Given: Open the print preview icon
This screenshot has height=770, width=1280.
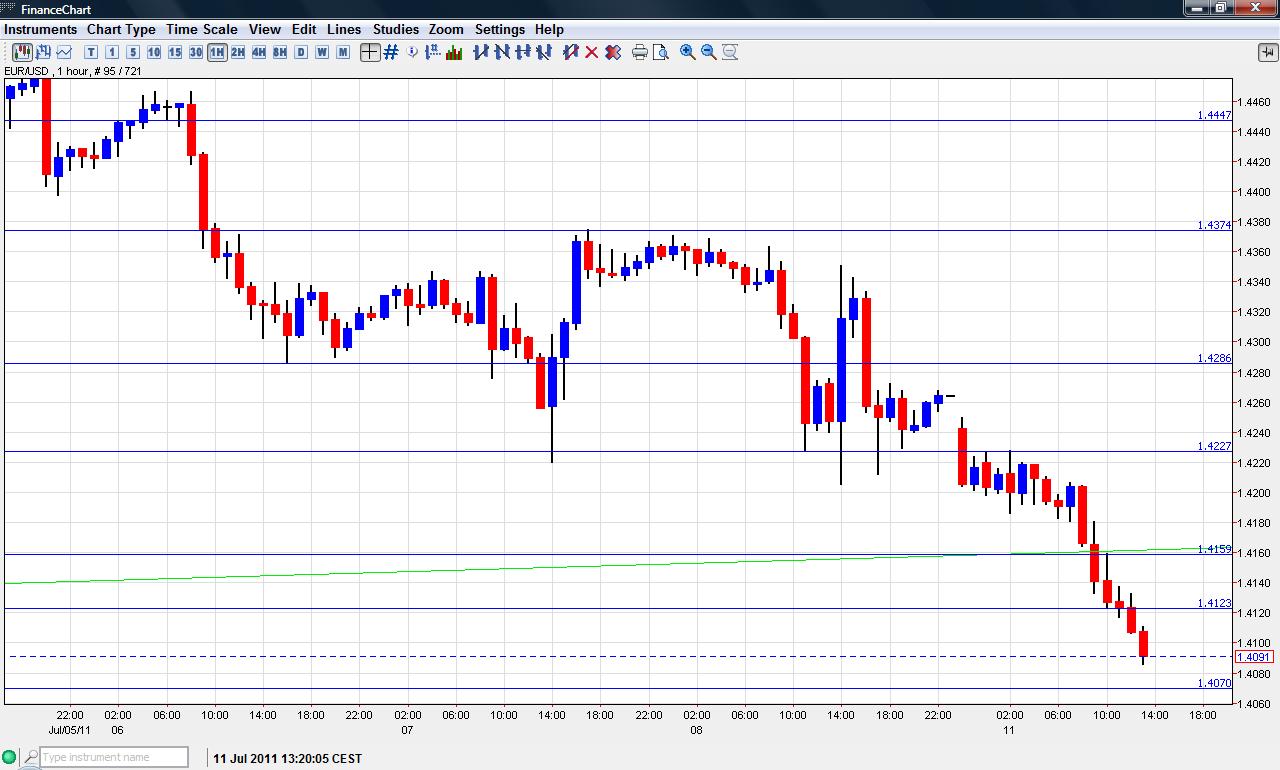Looking at the screenshot, I should pyautogui.click(x=660, y=52).
